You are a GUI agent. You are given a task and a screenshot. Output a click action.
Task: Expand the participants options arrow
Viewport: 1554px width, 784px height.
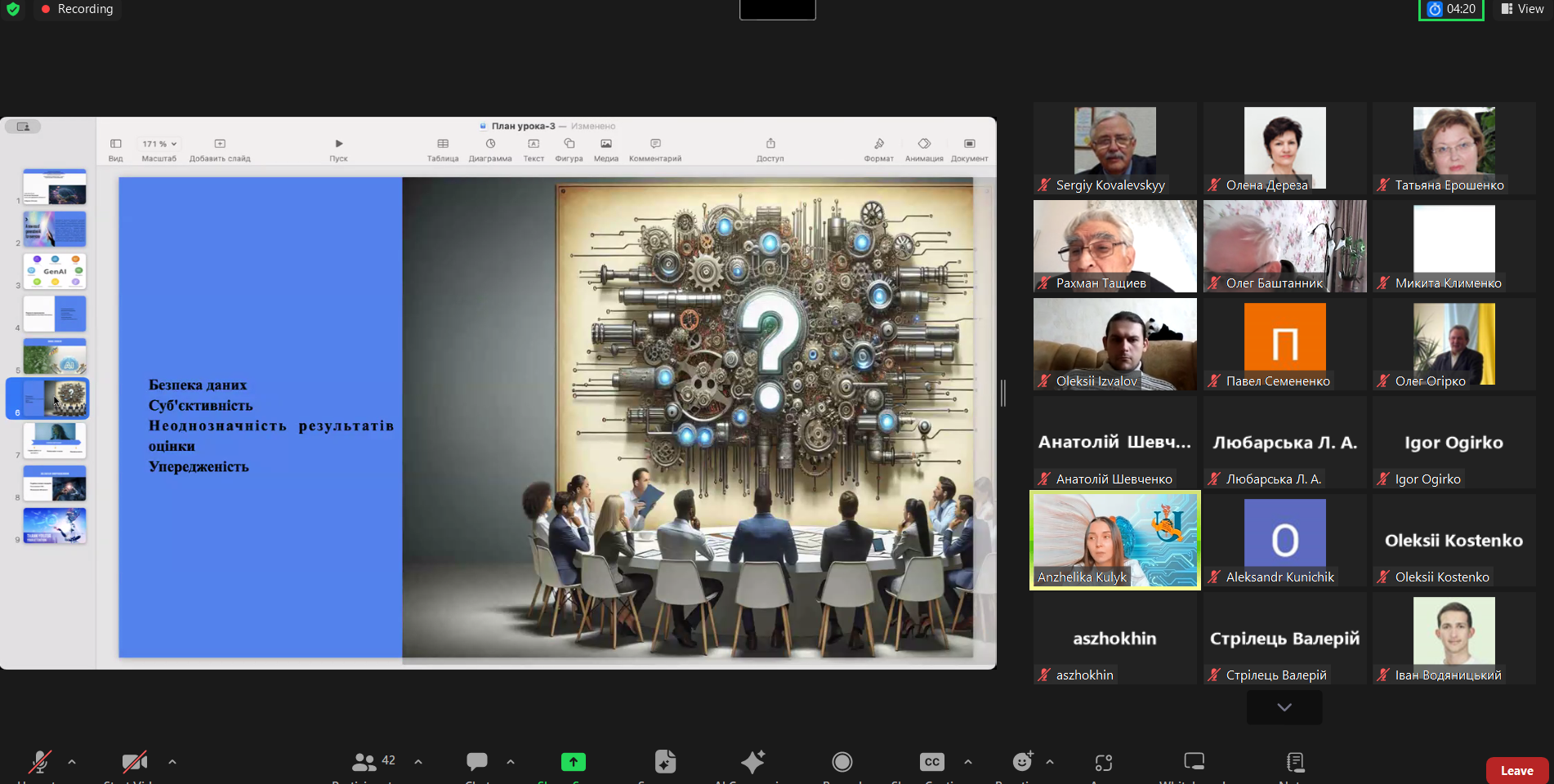pos(418,762)
